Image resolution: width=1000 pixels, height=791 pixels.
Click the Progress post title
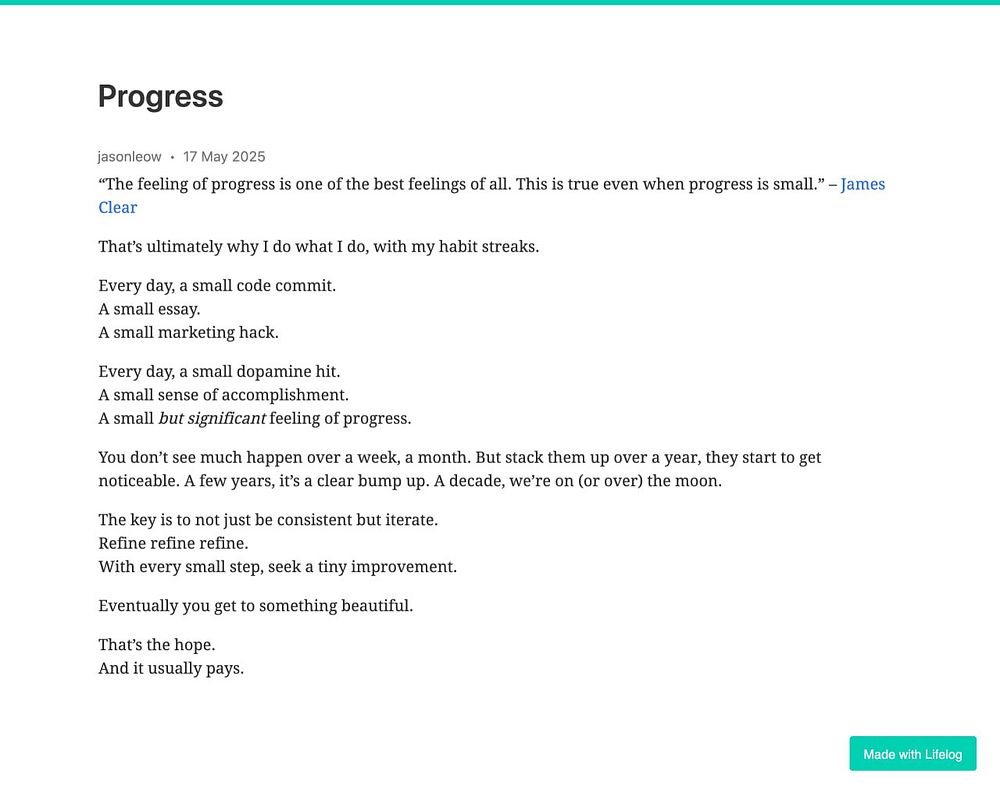click(161, 97)
